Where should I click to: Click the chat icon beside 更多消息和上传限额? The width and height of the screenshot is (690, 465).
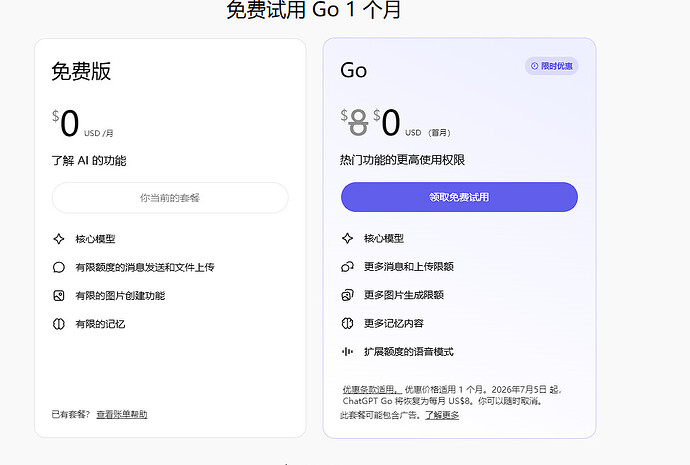coord(347,267)
